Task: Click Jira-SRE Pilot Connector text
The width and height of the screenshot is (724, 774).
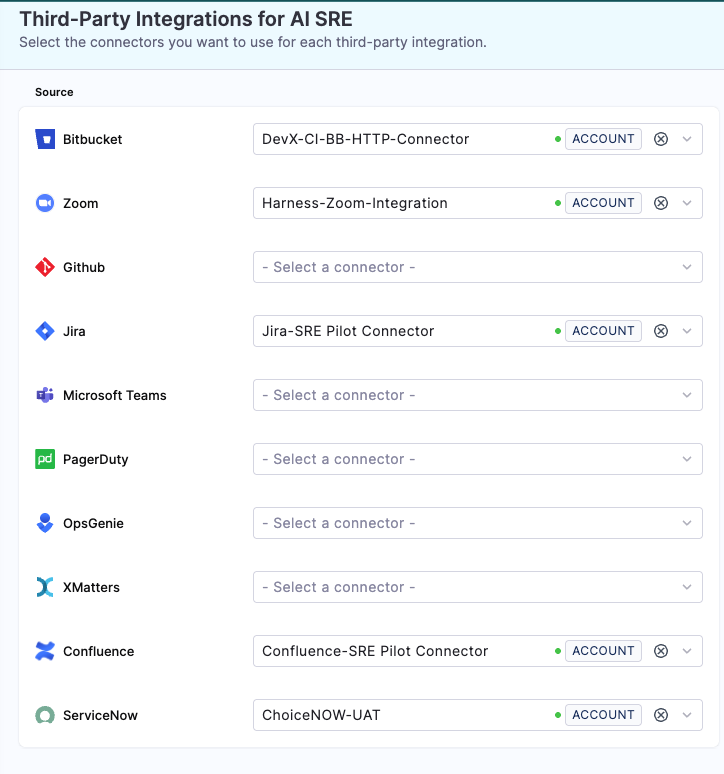Action: coord(348,331)
